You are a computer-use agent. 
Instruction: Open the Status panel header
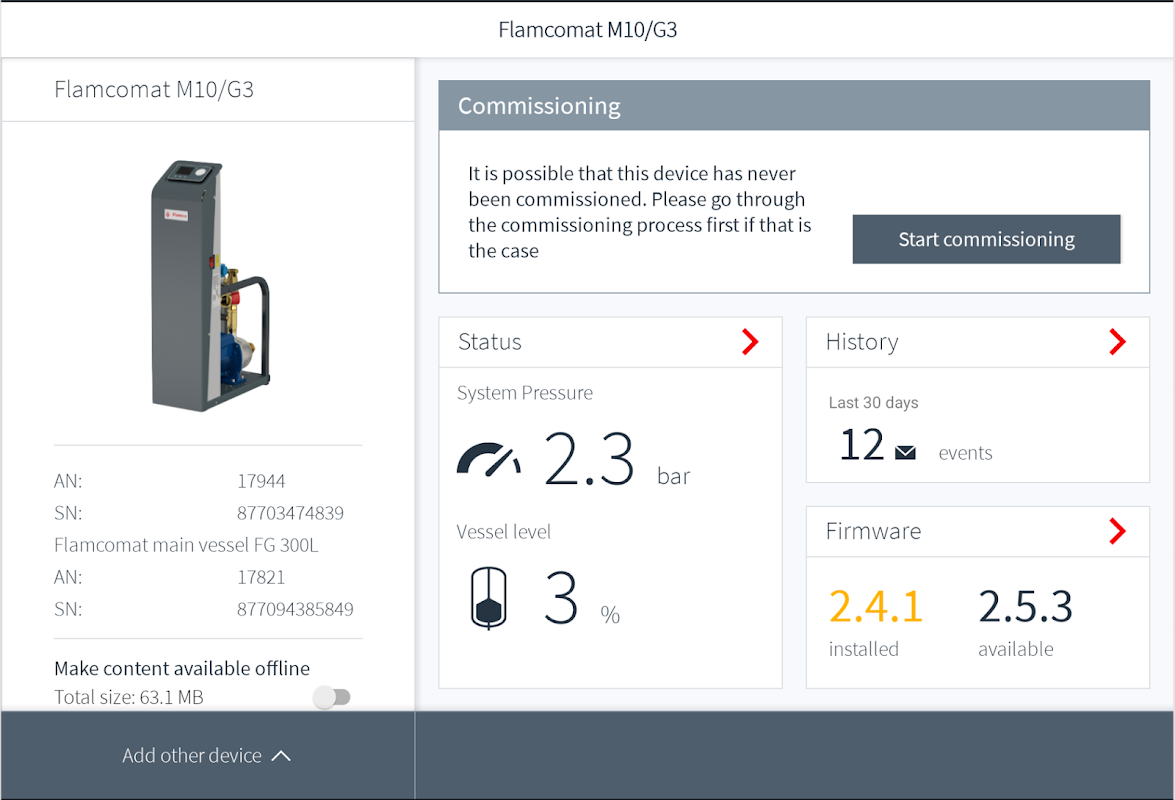[610, 342]
